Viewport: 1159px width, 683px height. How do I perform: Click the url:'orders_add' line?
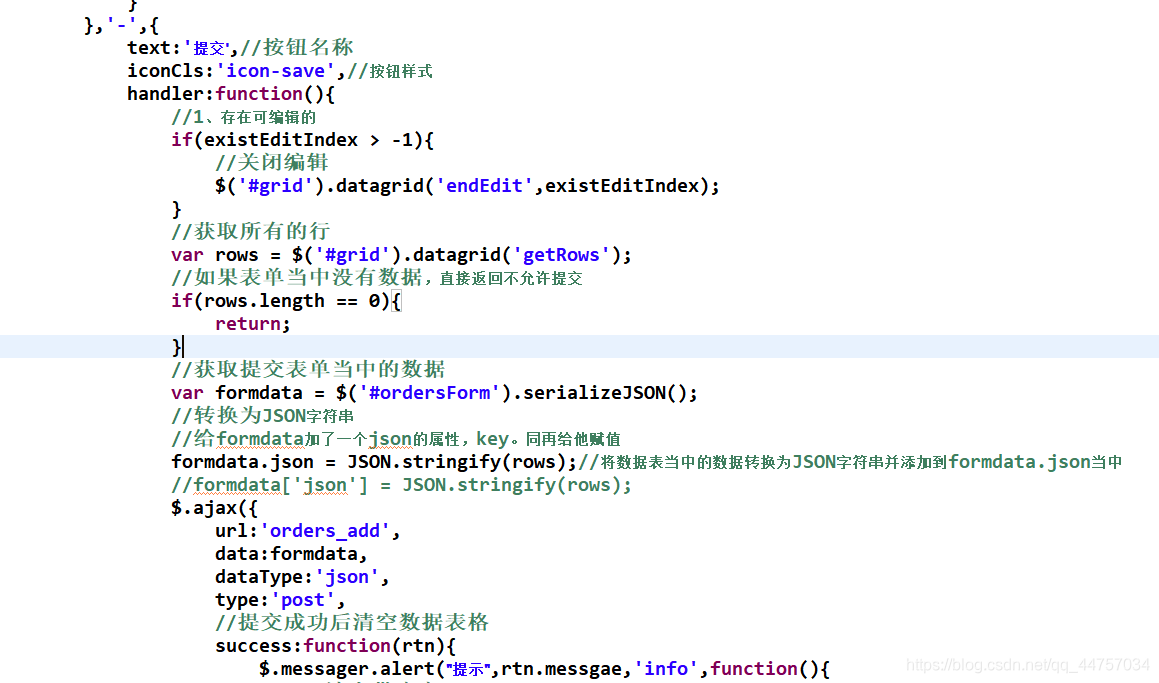coord(307,531)
